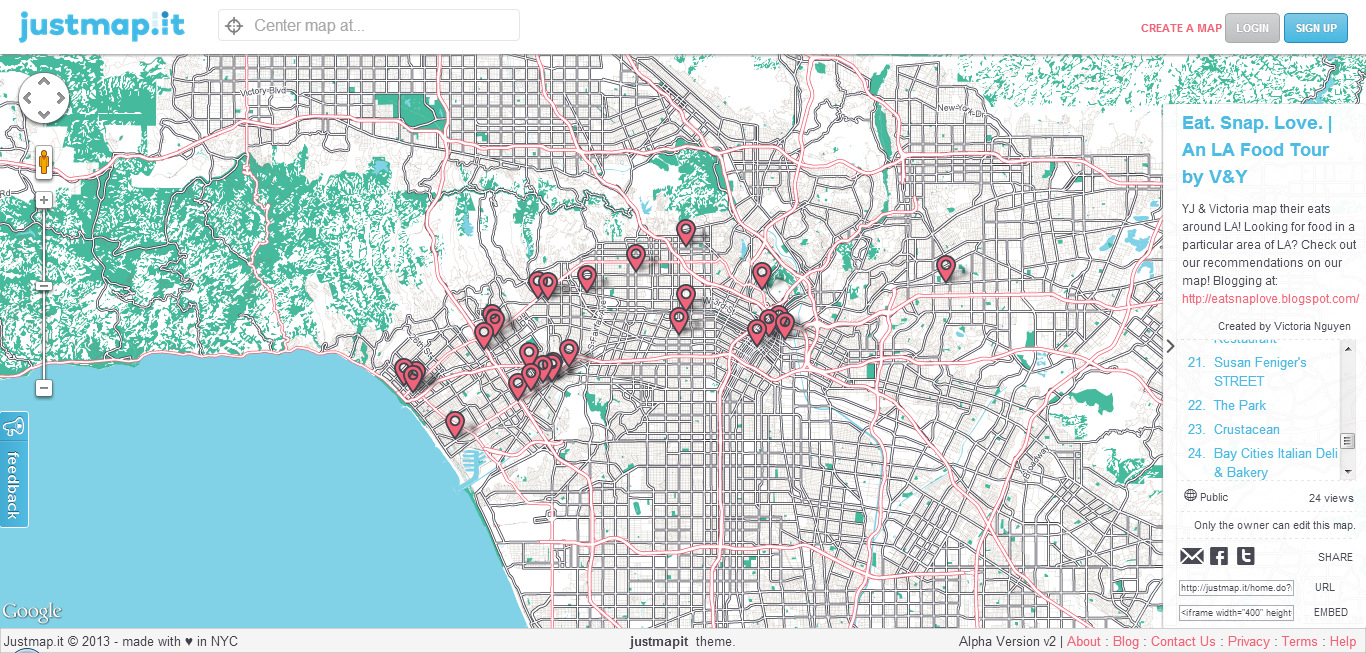Open the feedback side tab
The height and width of the screenshot is (653, 1366).
point(14,469)
